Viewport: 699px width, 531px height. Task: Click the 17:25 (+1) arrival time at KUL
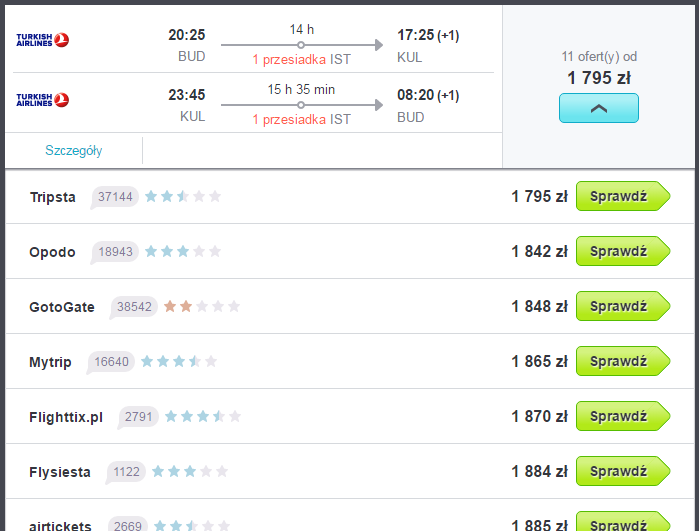click(428, 35)
